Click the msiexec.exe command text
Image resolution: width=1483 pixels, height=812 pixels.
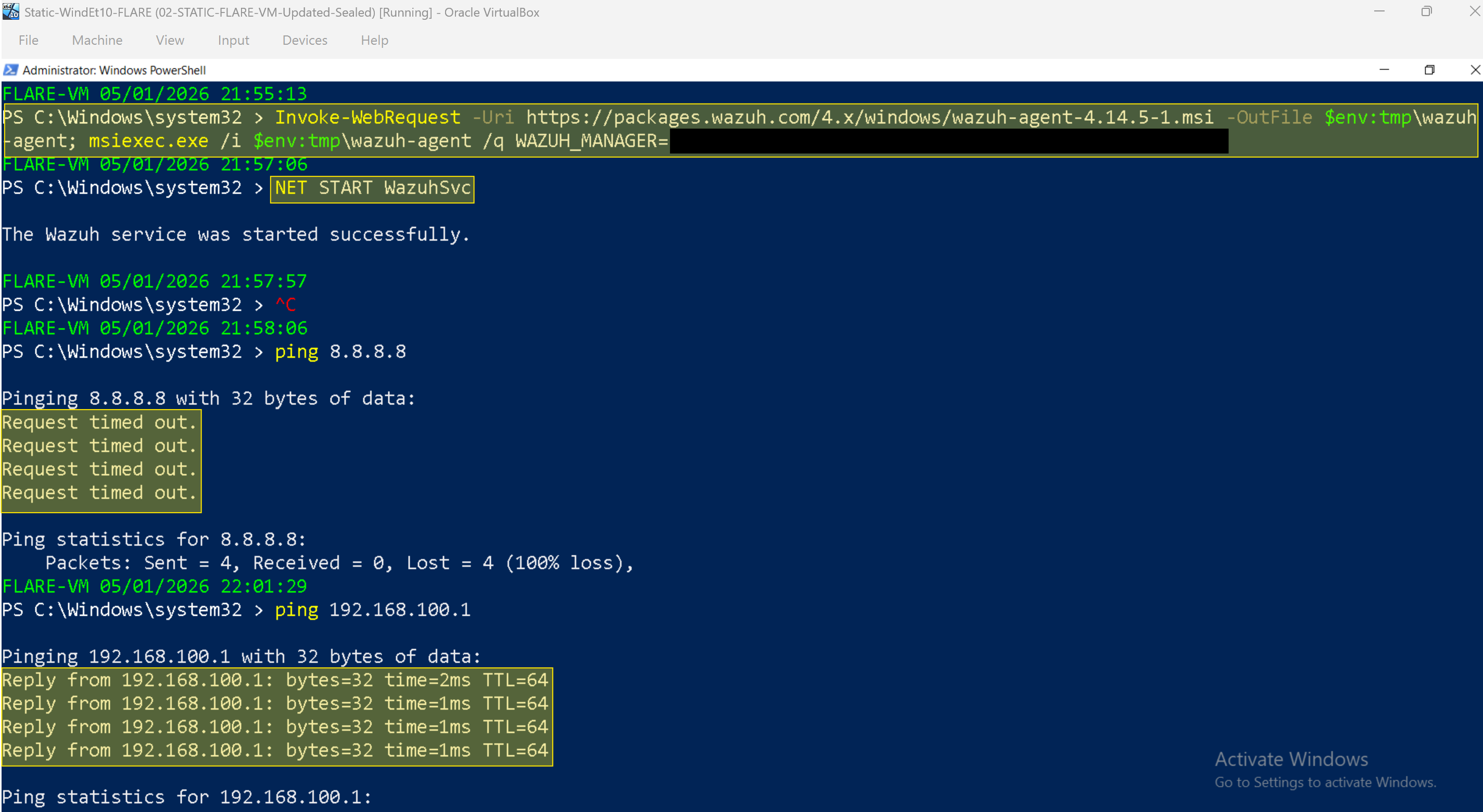point(148,141)
